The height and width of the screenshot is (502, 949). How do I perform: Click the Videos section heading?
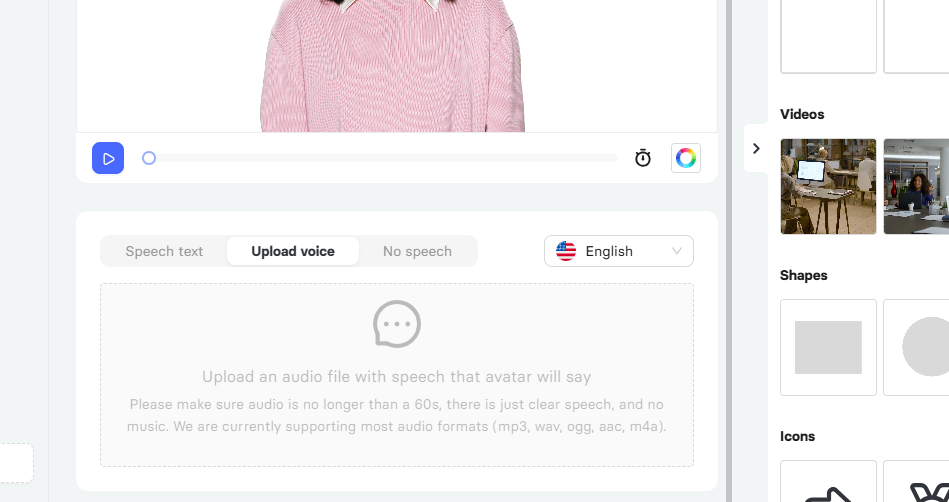[802, 114]
